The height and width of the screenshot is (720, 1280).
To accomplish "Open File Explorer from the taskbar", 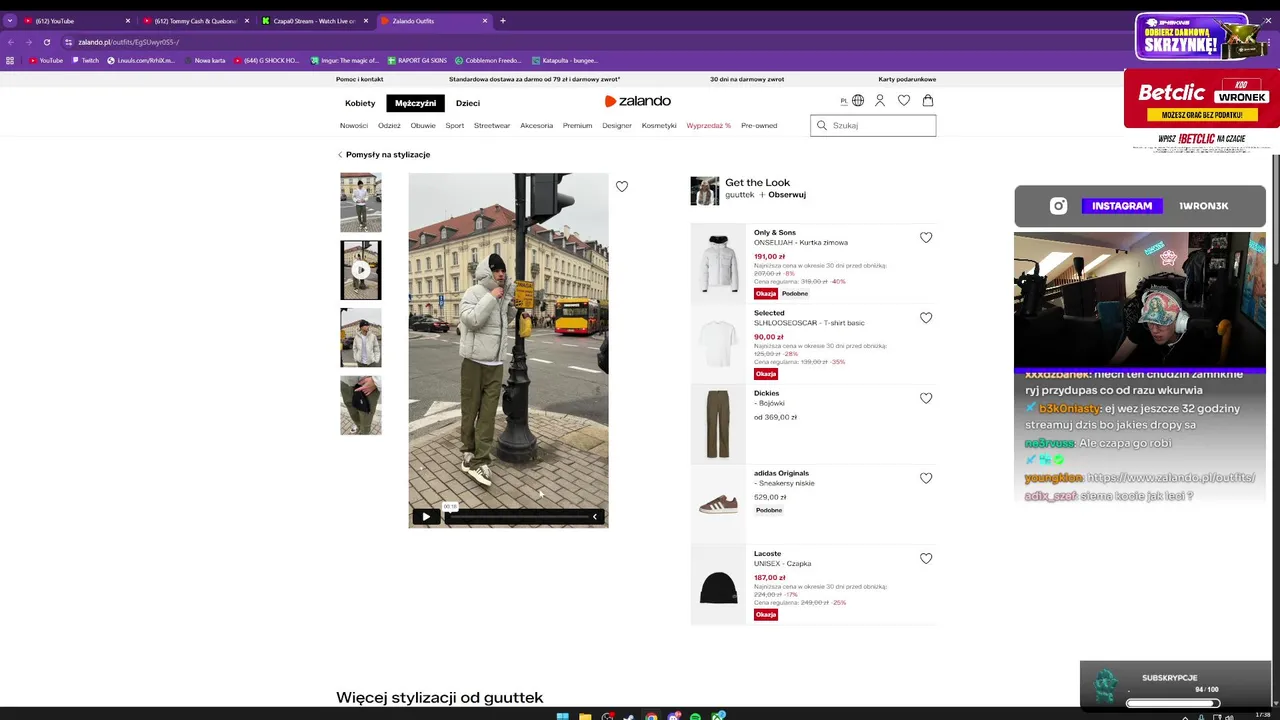I will point(585,716).
